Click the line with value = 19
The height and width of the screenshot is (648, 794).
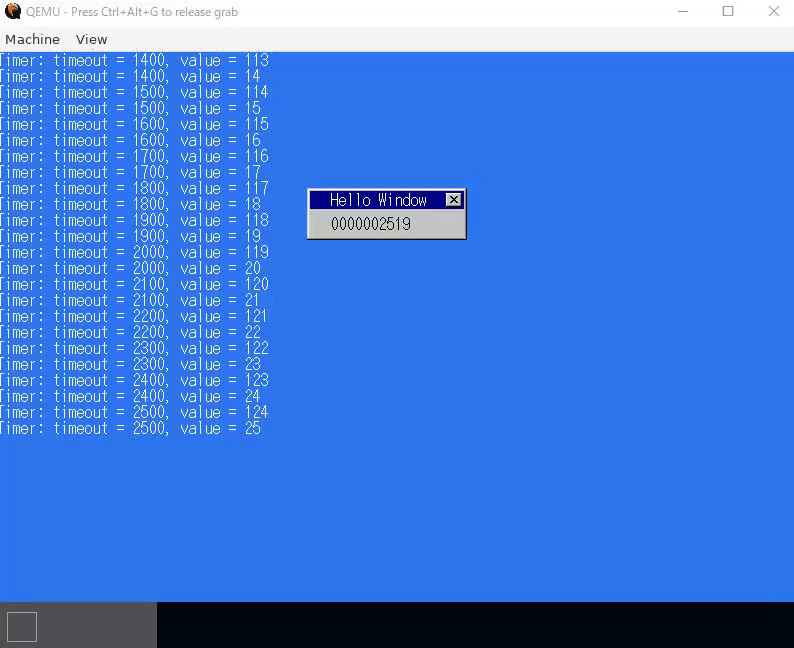click(x=130, y=236)
